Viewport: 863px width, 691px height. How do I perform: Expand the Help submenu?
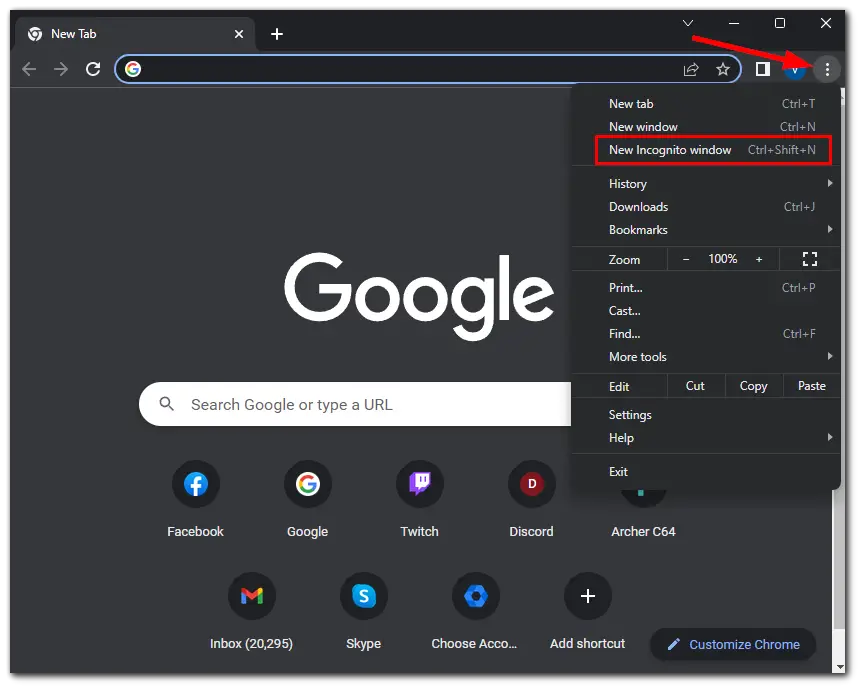tap(706, 438)
